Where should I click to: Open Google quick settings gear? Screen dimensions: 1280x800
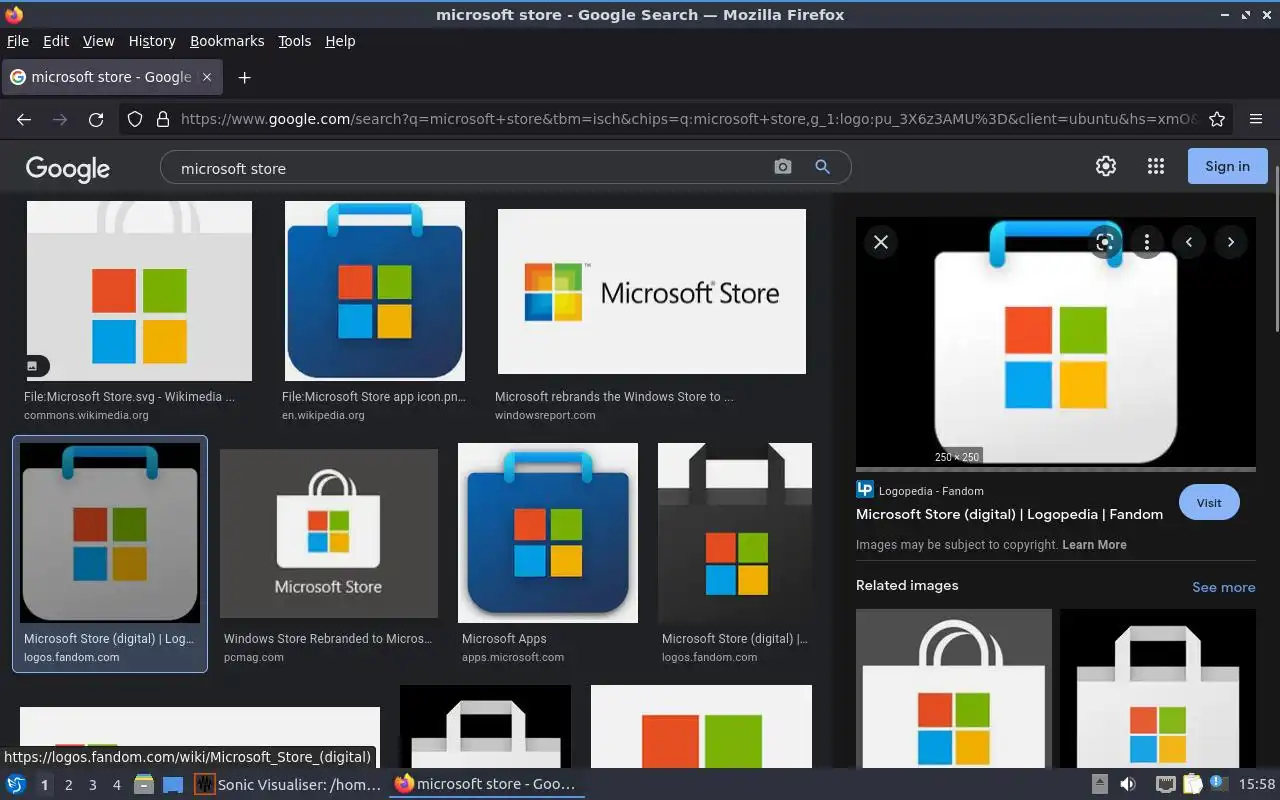point(1105,166)
